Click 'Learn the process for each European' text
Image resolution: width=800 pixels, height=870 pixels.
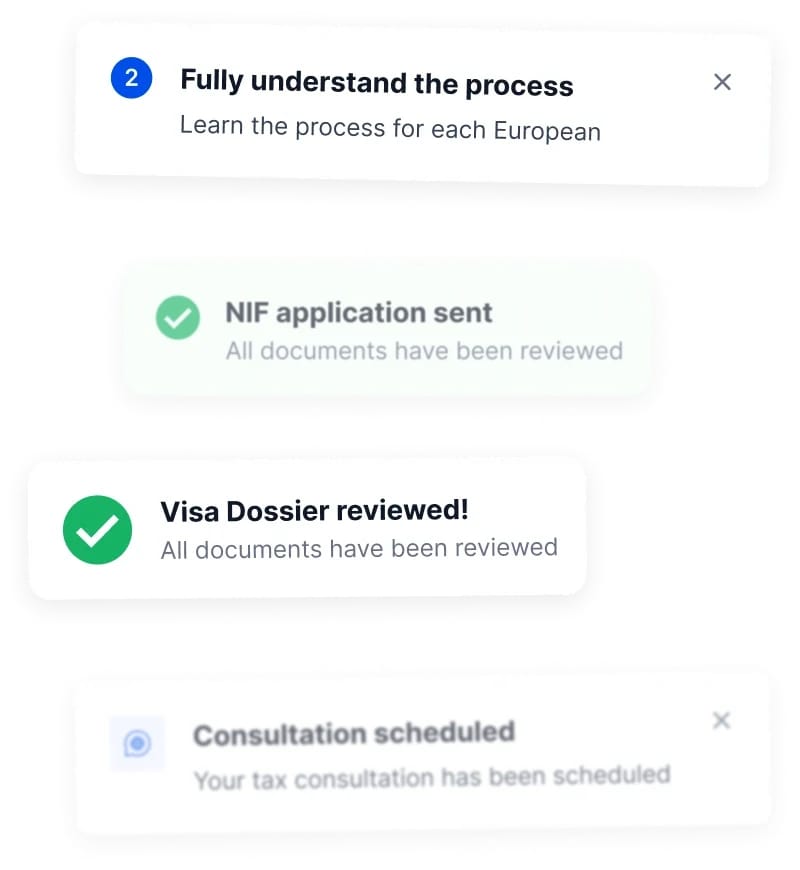pos(390,130)
